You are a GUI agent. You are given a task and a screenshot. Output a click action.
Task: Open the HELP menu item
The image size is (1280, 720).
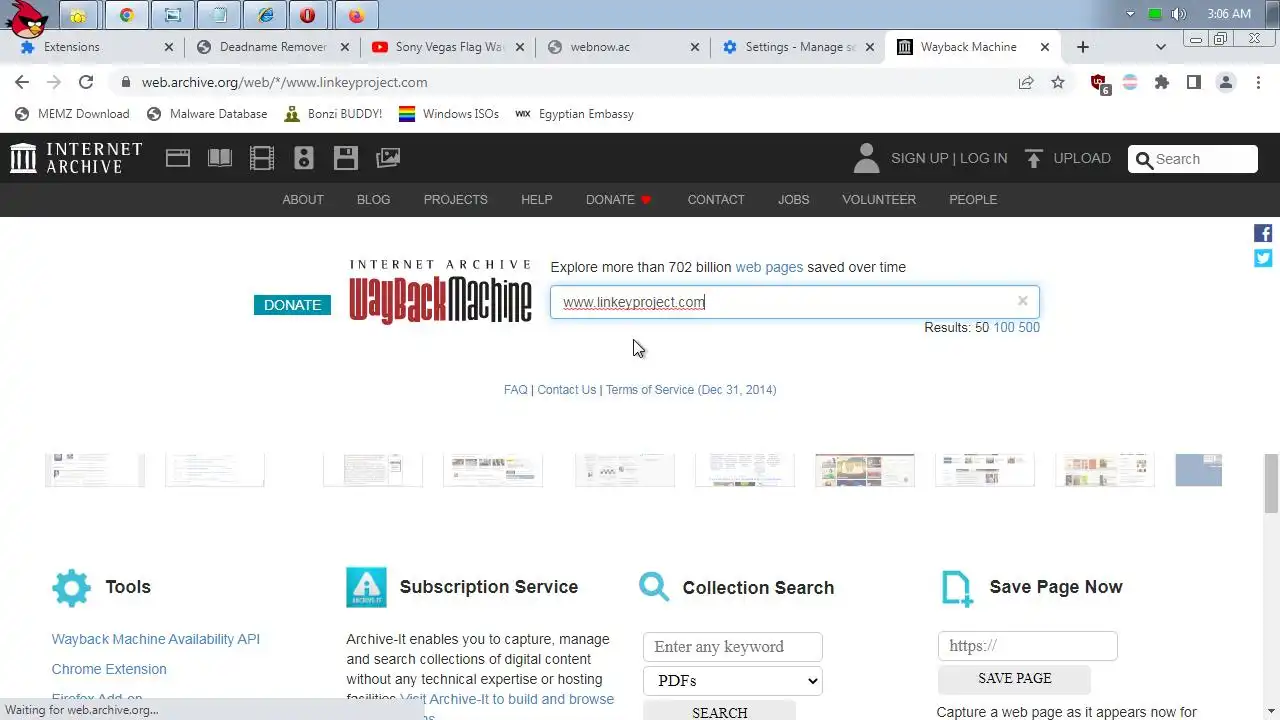[x=537, y=200]
